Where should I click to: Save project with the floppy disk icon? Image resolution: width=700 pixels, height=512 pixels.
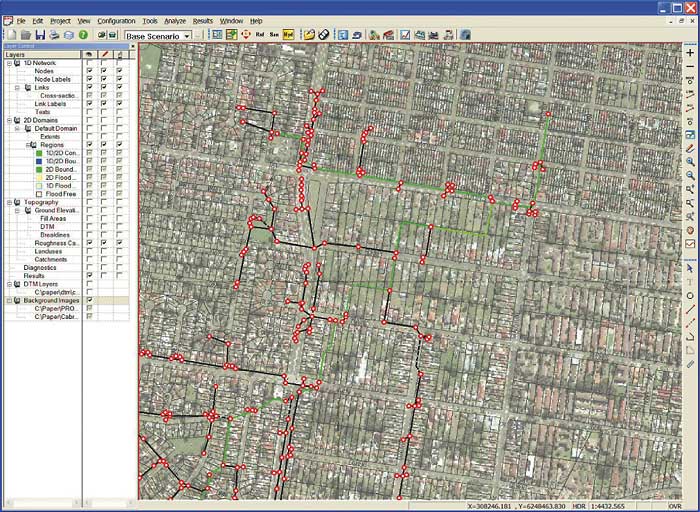tap(40, 35)
